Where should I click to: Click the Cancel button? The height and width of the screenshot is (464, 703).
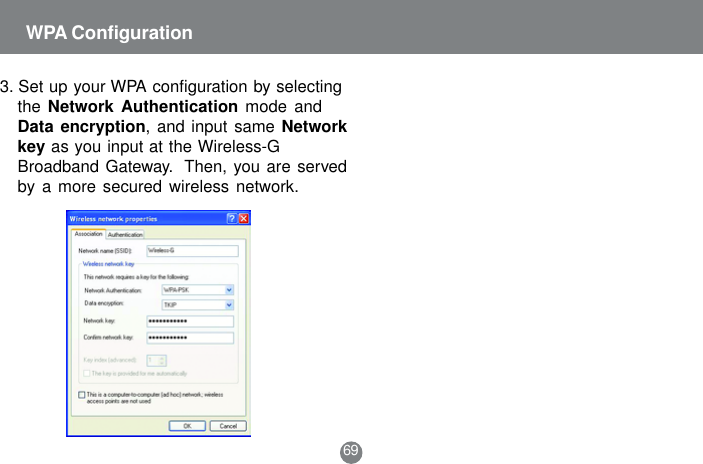click(228, 426)
